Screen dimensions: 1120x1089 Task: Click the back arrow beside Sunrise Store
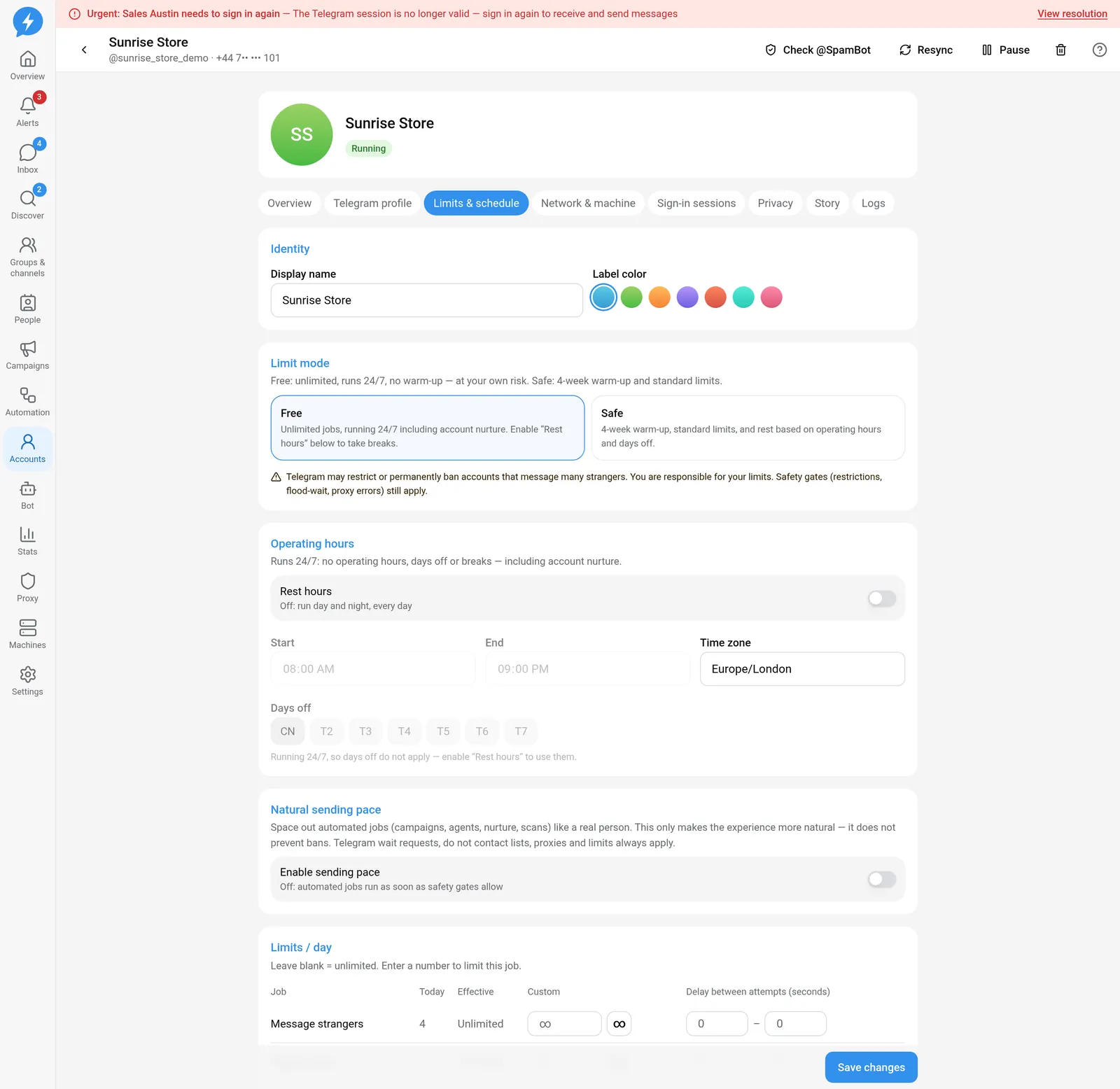pyautogui.click(x=84, y=50)
